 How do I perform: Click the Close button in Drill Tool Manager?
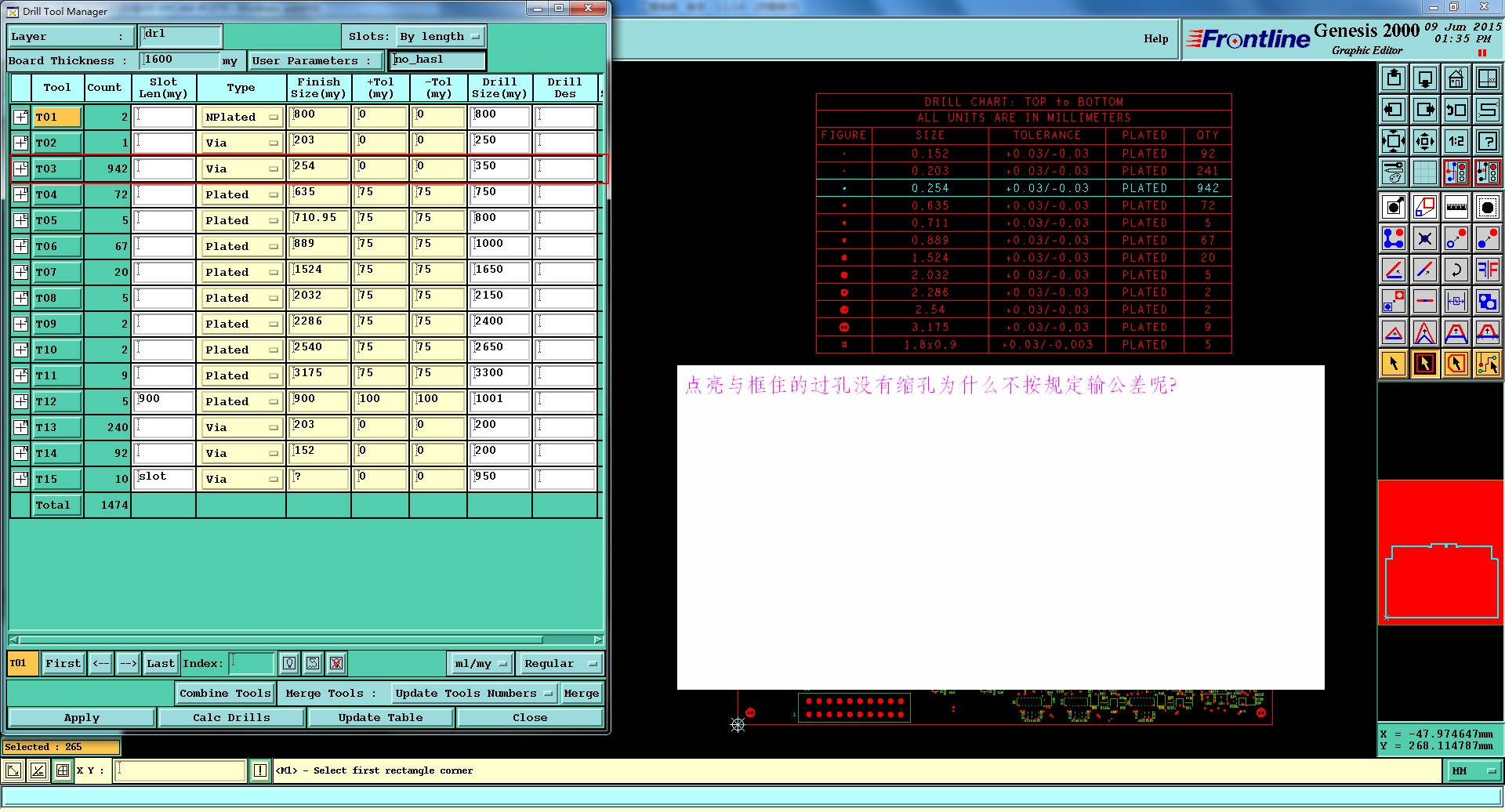click(530, 718)
